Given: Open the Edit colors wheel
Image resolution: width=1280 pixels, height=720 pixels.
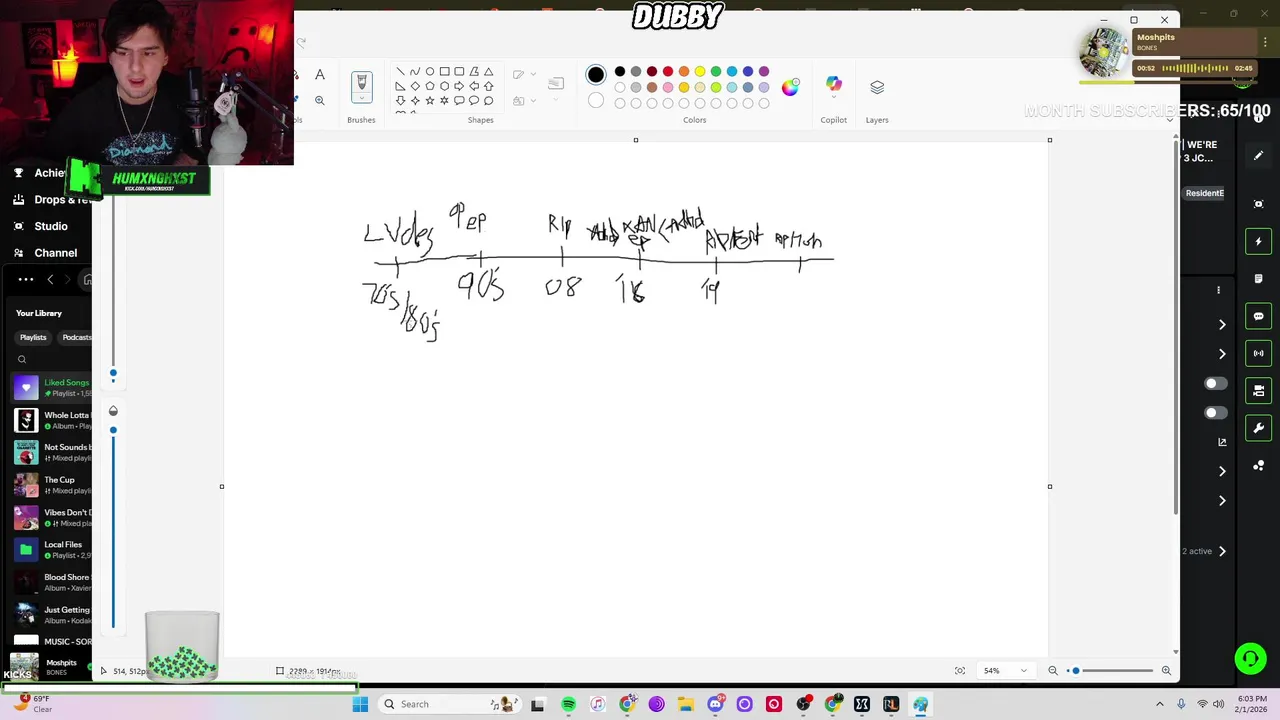Looking at the screenshot, I should click(x=790, y=87).
